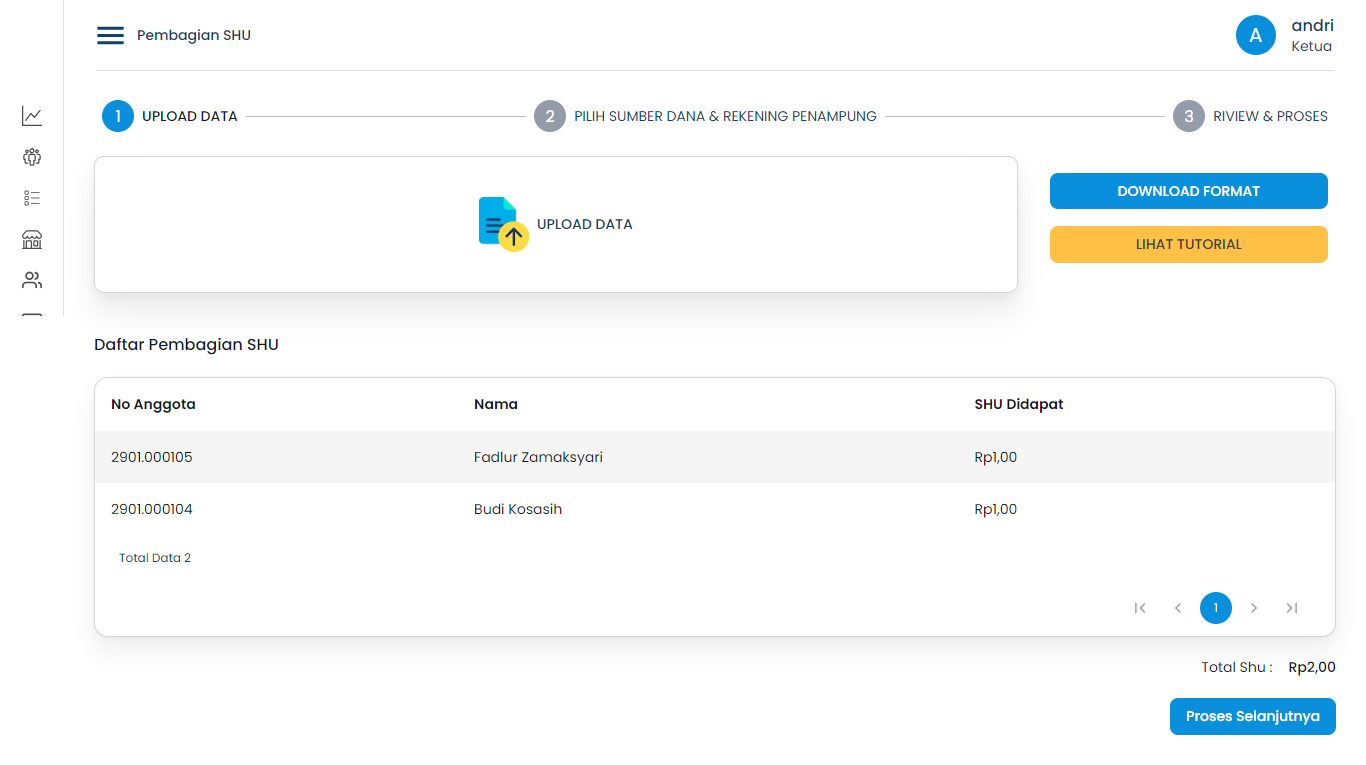Open the hamburger menu beside Pembagian SHU
The image size is (1366, 765).
(x=110, y=34)
